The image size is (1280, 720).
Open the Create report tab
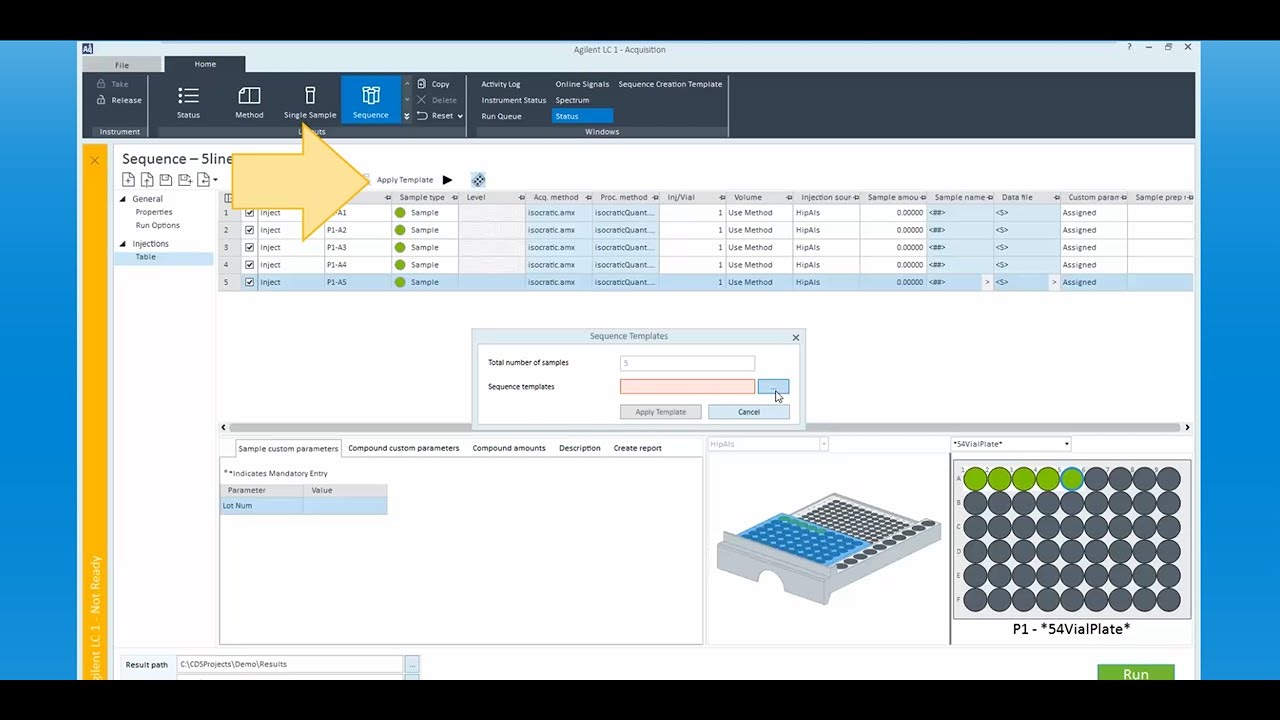pos(638,448)
